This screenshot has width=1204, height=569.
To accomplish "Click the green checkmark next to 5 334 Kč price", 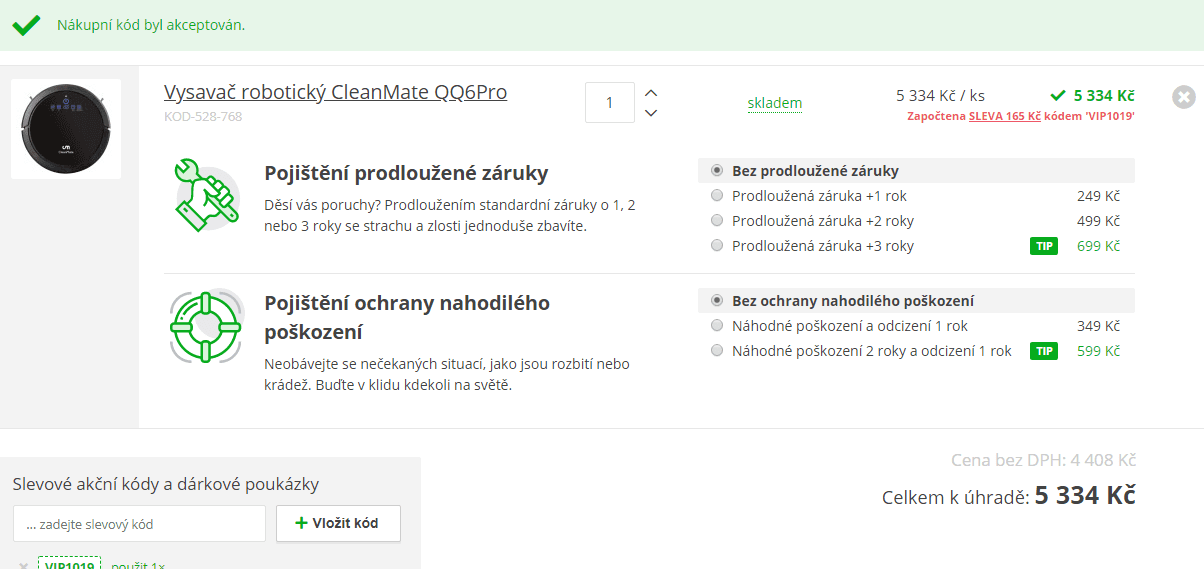I will click(x=1058, y=96).
